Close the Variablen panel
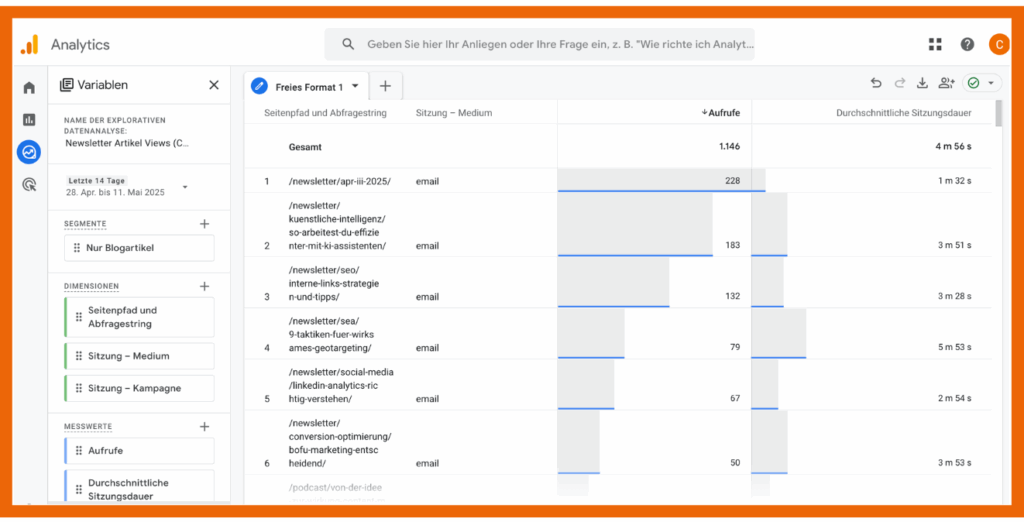 pyautogui.click(x=214, y=85)
